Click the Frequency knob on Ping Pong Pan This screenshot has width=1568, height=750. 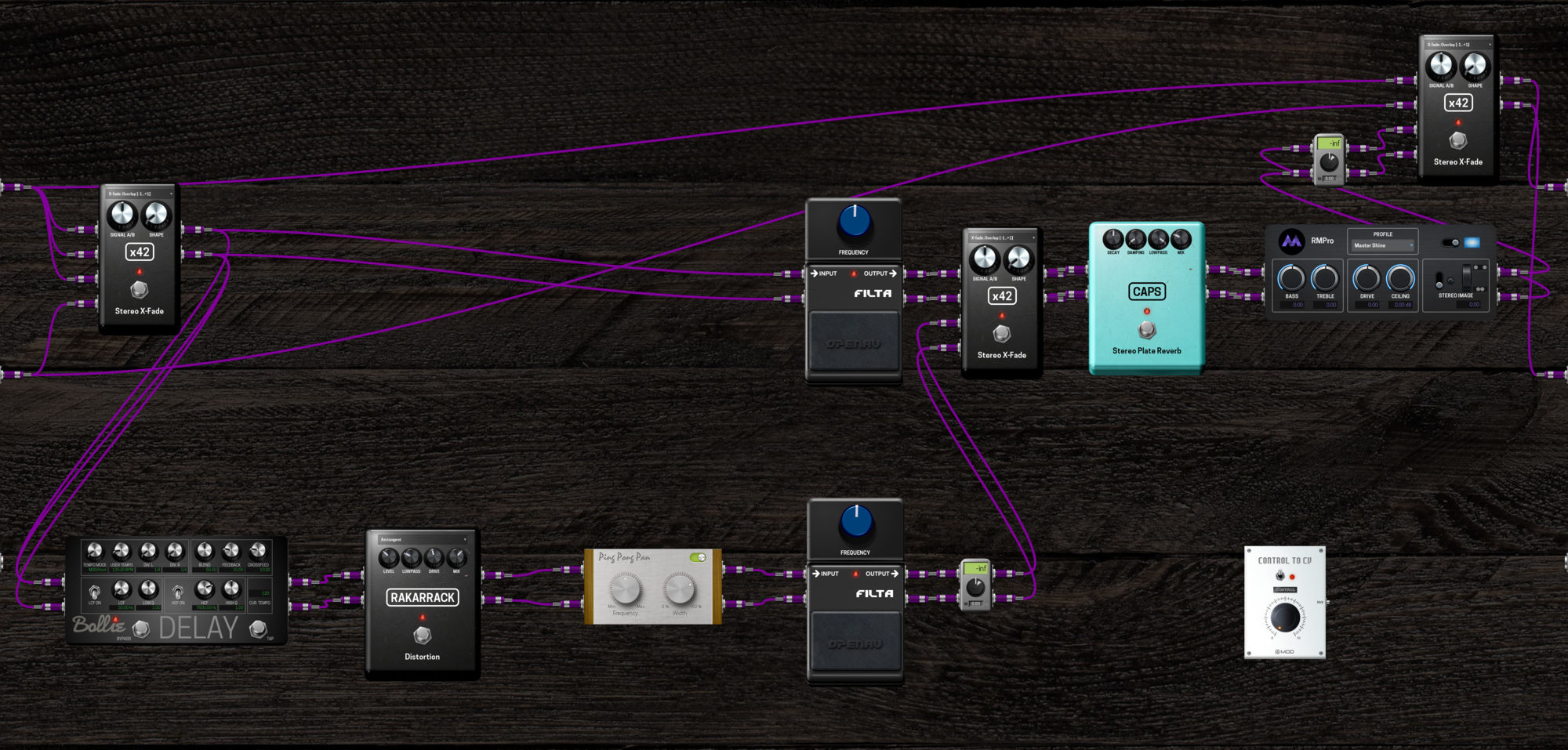(625, 588)
